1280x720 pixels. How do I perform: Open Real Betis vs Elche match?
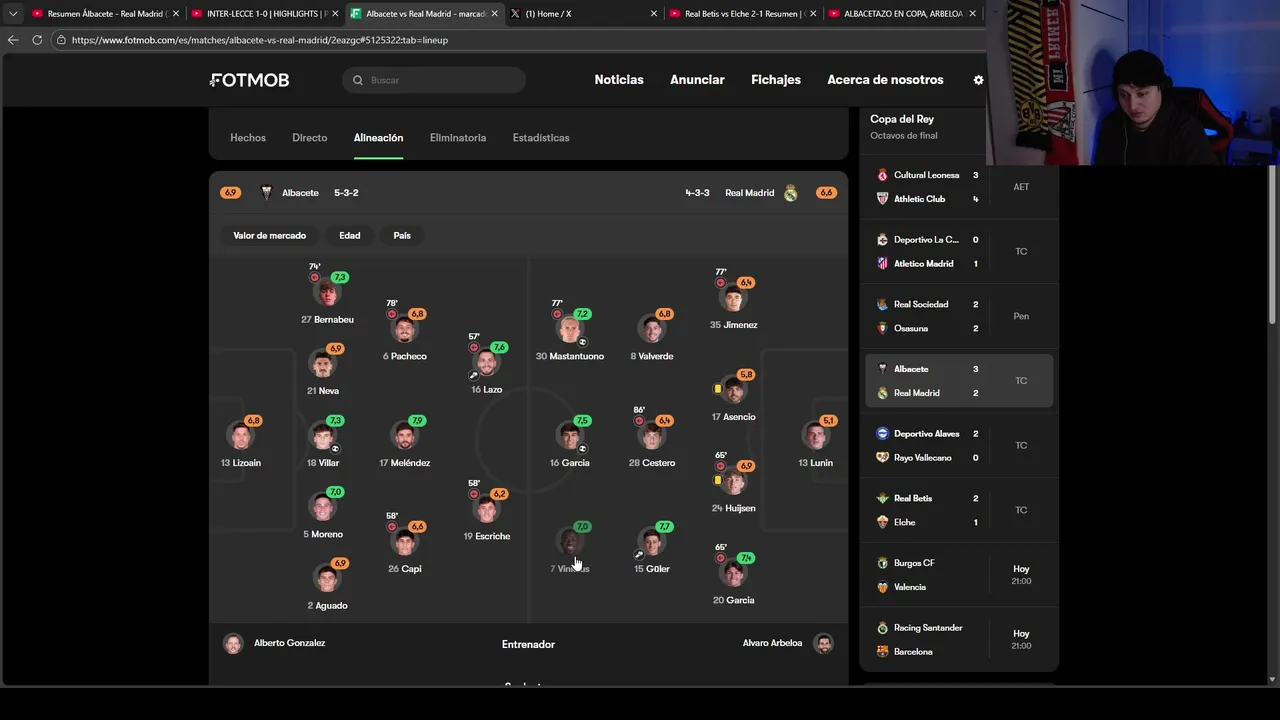[959, 510]
